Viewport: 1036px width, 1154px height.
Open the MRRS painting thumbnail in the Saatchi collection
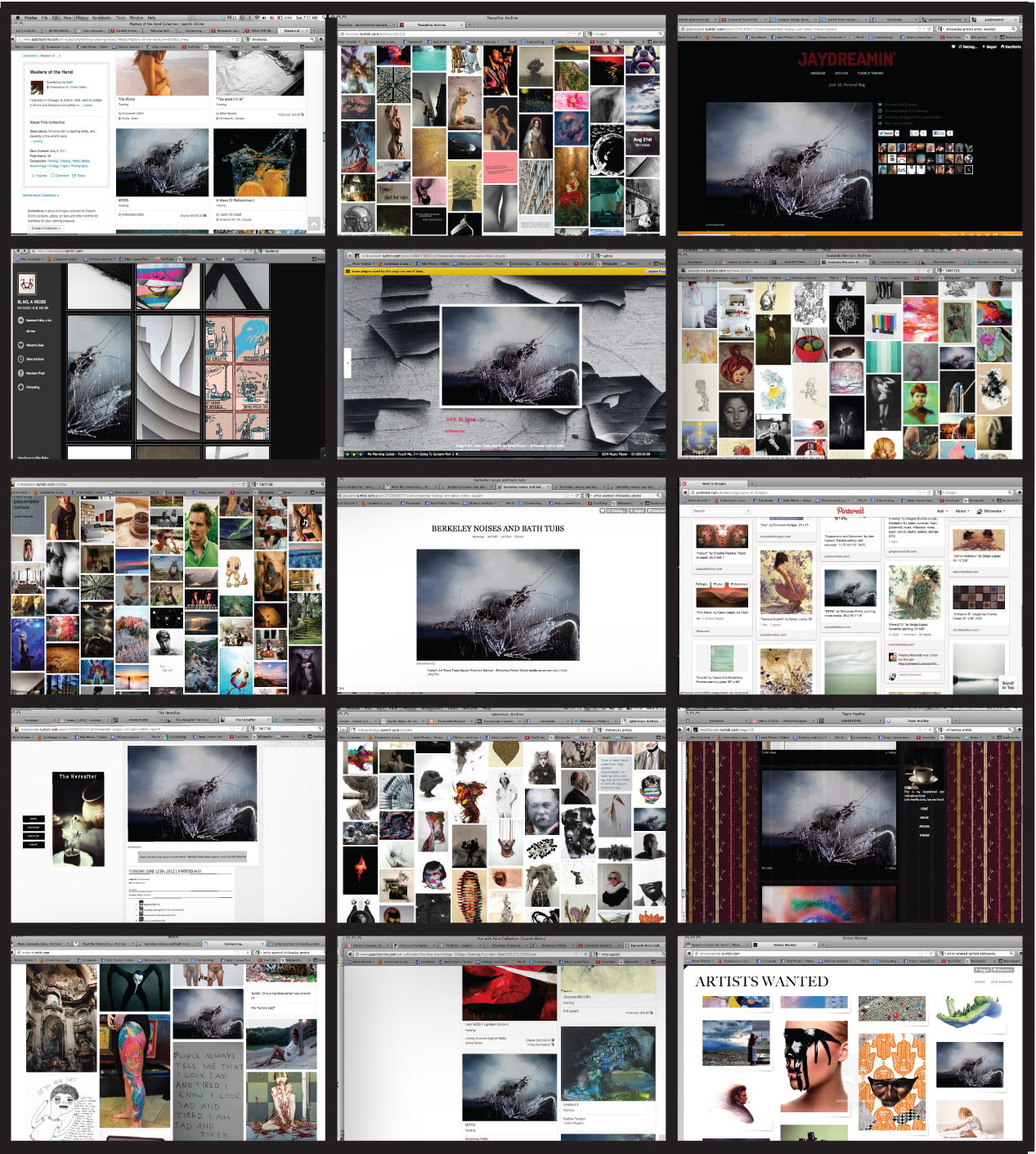[x=162, y=163]
